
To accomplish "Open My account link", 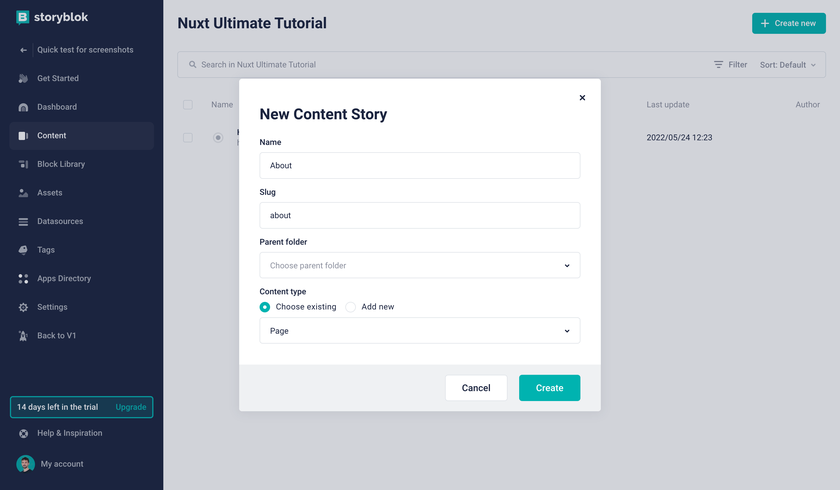I will (x=62, y=464).
